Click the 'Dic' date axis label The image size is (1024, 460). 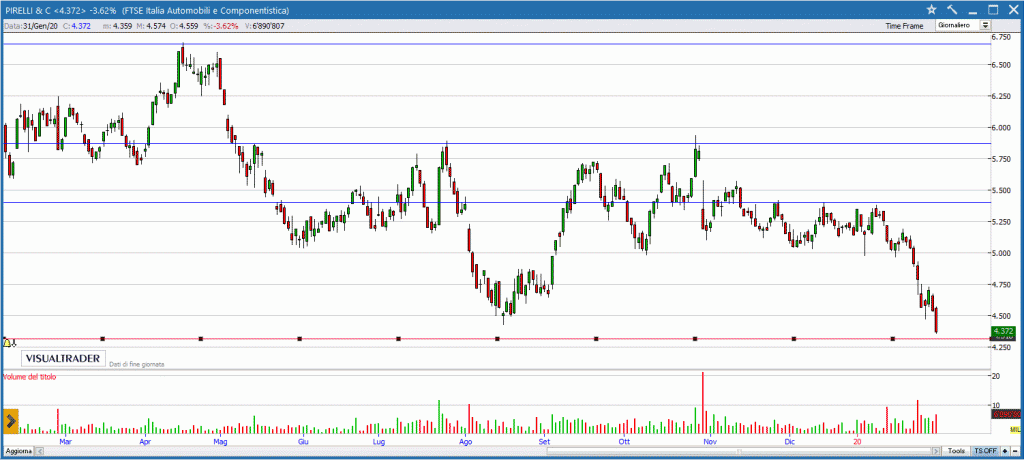pos(790,442)
